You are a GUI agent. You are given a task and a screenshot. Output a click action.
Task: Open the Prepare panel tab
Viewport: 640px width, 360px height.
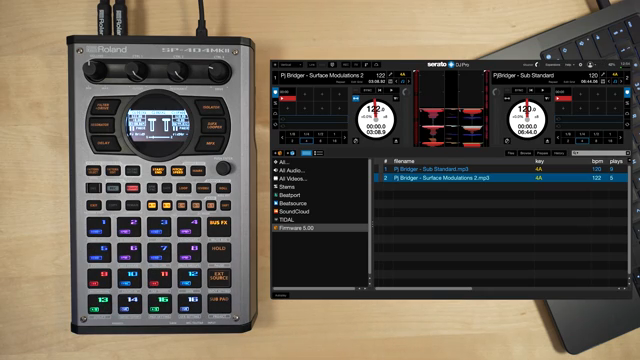click(542, 153)
